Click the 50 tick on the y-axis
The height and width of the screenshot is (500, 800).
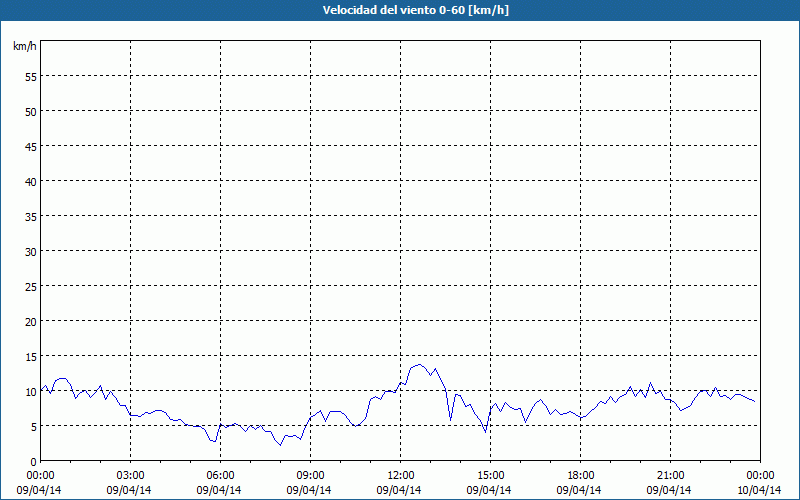(31, 111)
